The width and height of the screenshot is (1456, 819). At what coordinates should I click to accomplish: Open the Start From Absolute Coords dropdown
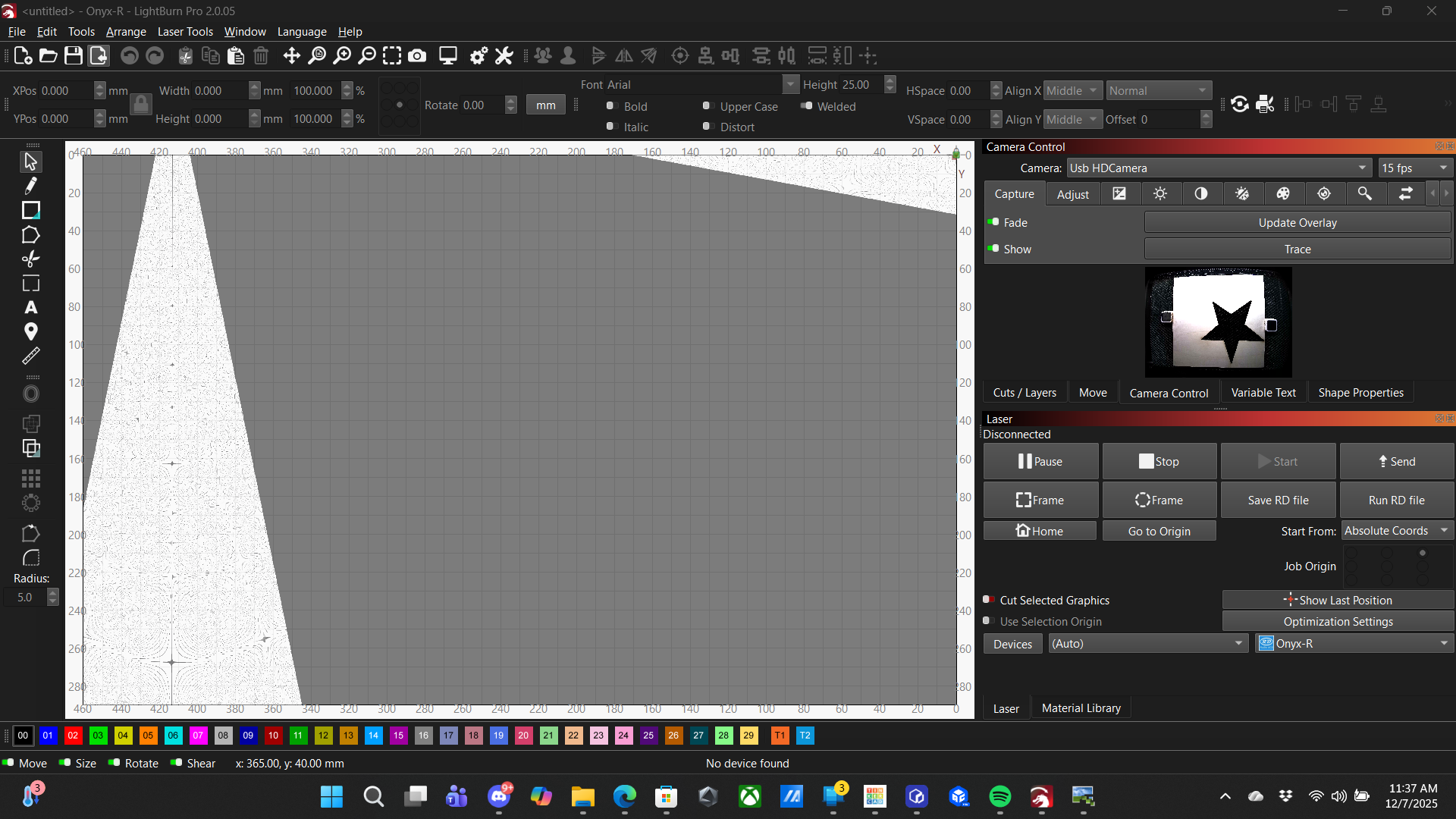tap(1396, 531)
